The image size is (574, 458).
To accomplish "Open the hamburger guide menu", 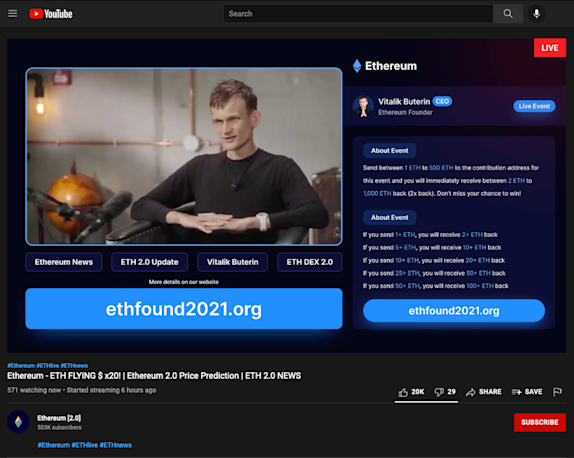I will pyautogui.click(x=13, y=14).
